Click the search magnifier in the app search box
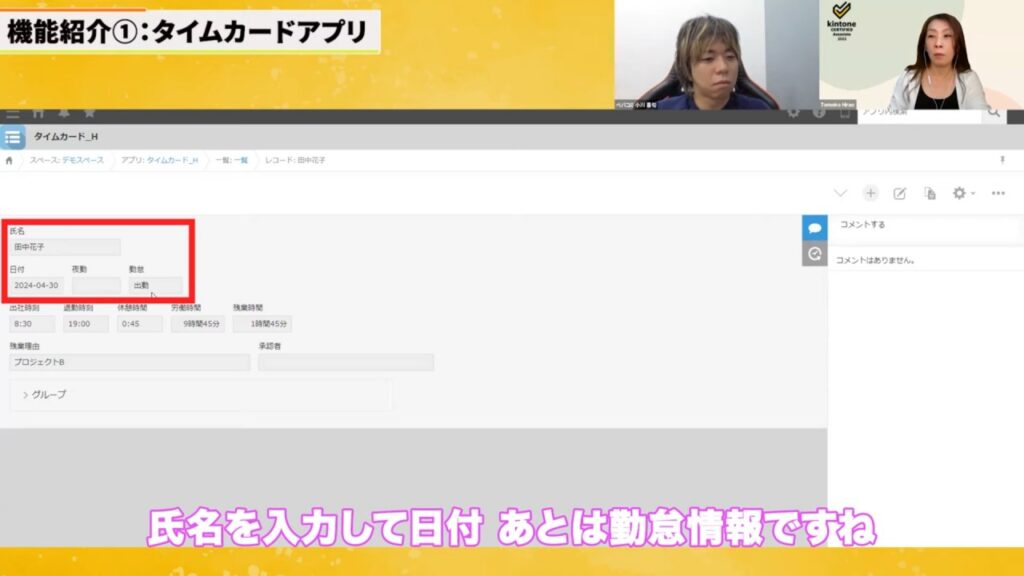This screenshot has width=1024, height=576. (993, 113)
